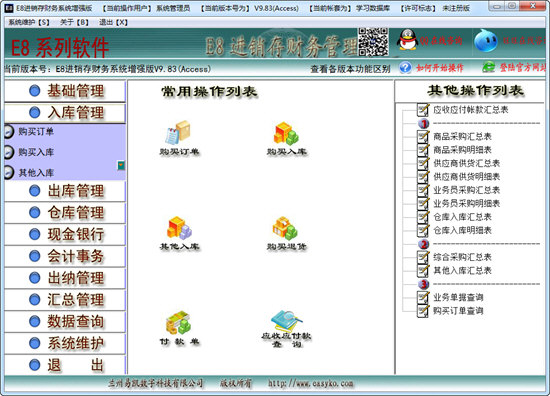This screenshot has width=550, height=396.
Task: Click the report icon beside 购买订单查询
Action: point(423,311)
